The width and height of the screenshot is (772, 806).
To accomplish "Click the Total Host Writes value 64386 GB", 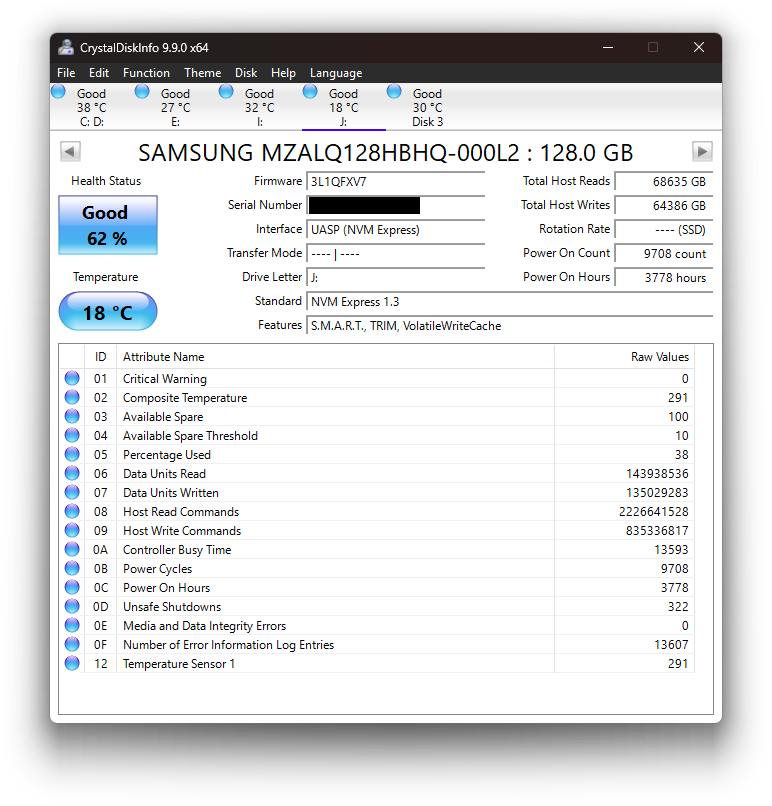I will pyautogui.click(x=664, y=206).
